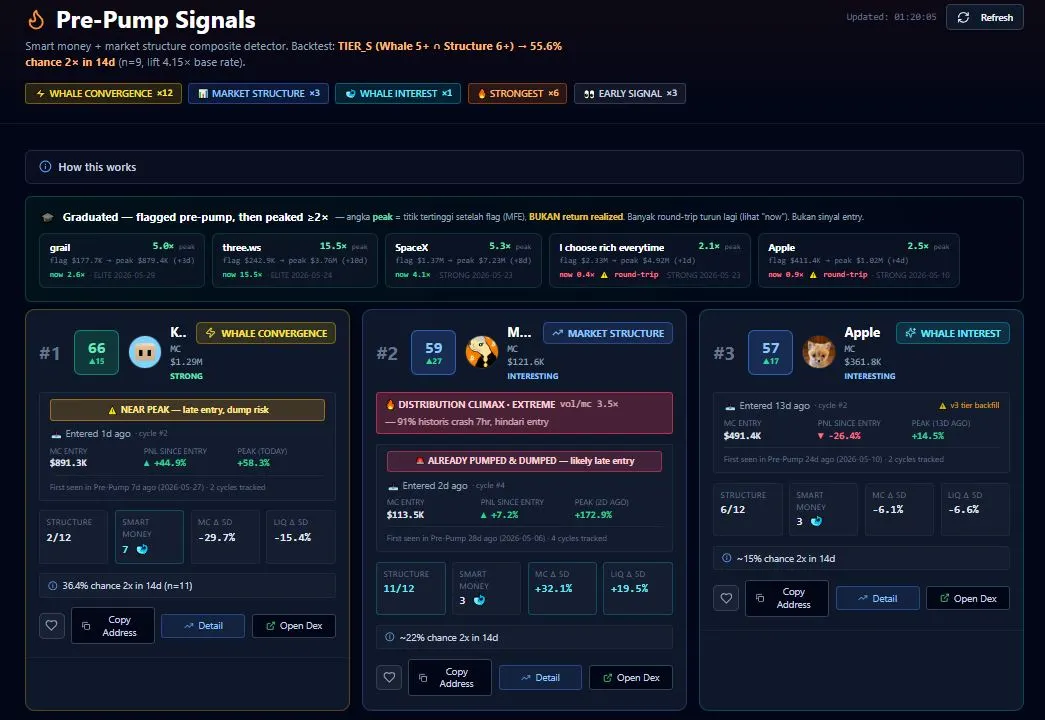Click the MC $1.29M value on card #1
Screen dimensions: 1045x720
coord(186,362)
